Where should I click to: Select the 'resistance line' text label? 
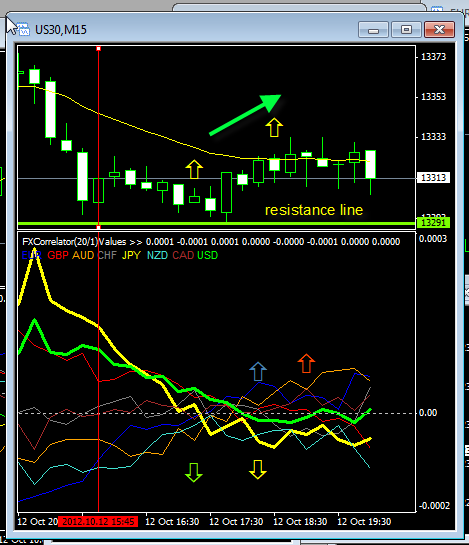click(314, 210)
